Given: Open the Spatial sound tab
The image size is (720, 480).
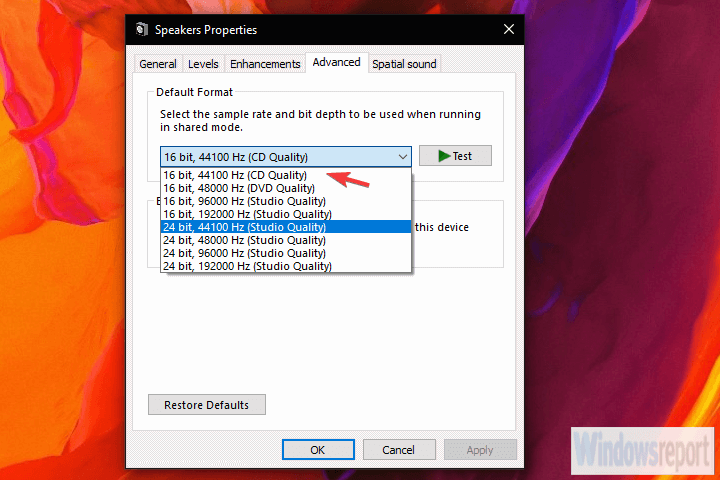Looking at the screenshot, I should tap(404, 64).
